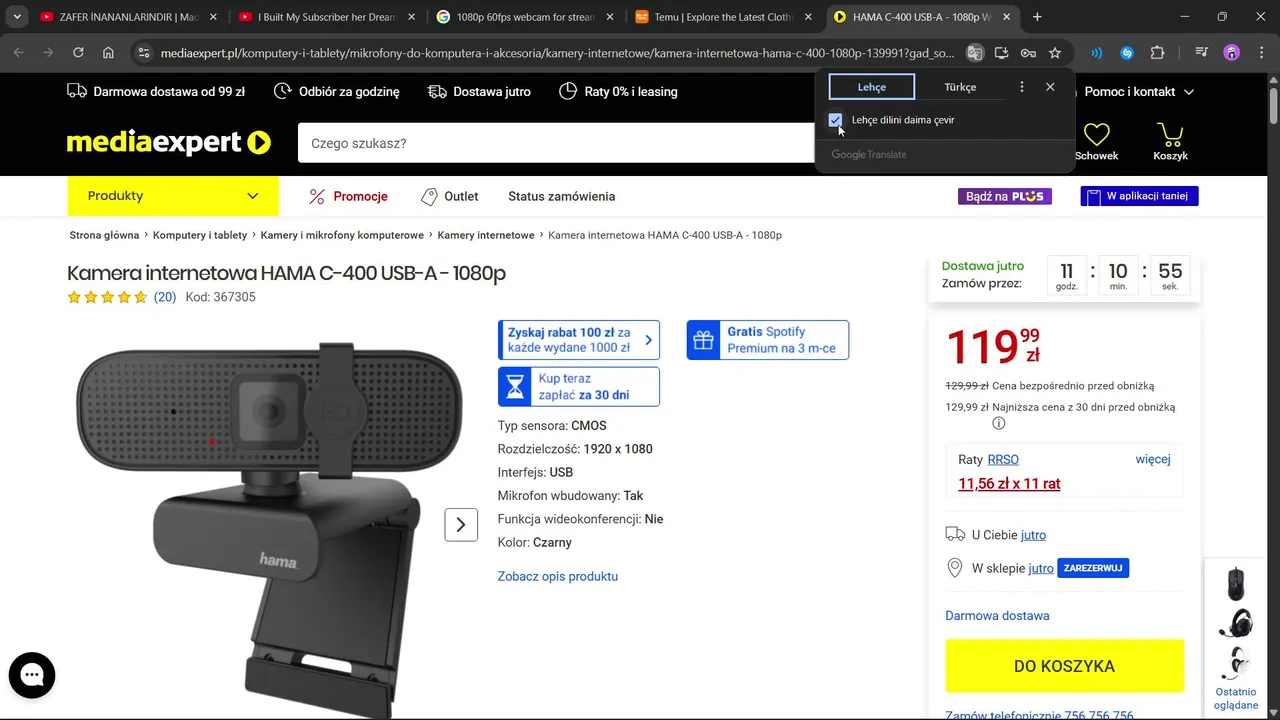The image size is (1280, 720).
Task: Expand the Produkty dropdown menu
Action: (x=173, y=196)
